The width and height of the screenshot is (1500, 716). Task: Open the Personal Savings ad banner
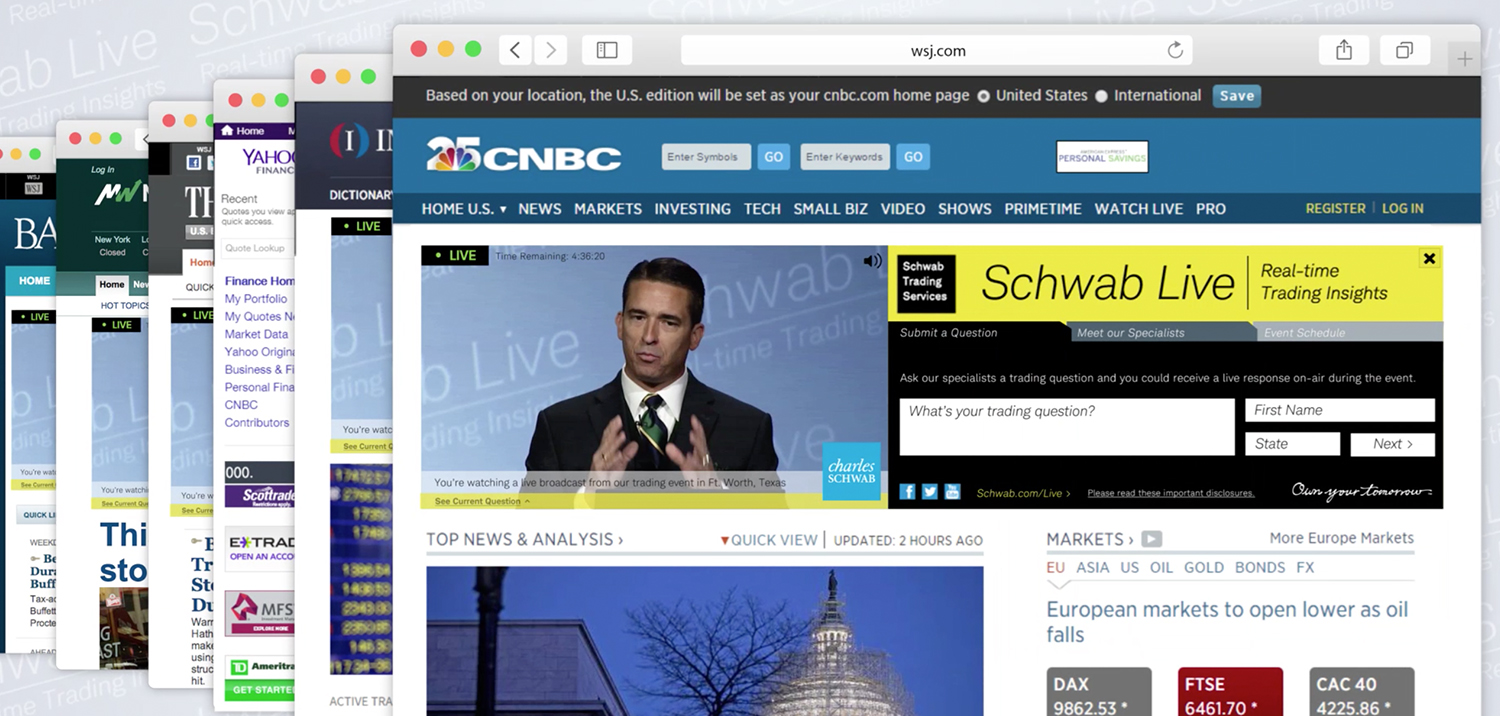1102,157
